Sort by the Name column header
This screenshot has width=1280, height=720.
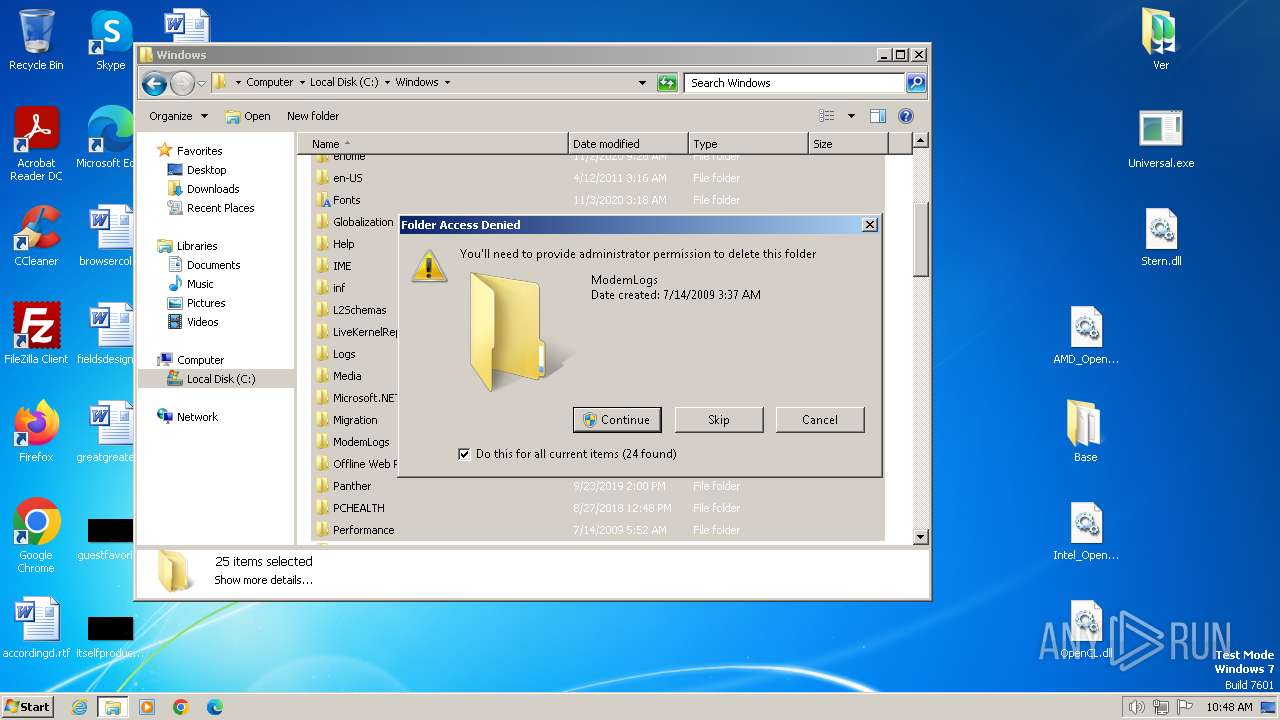(435, 144)
